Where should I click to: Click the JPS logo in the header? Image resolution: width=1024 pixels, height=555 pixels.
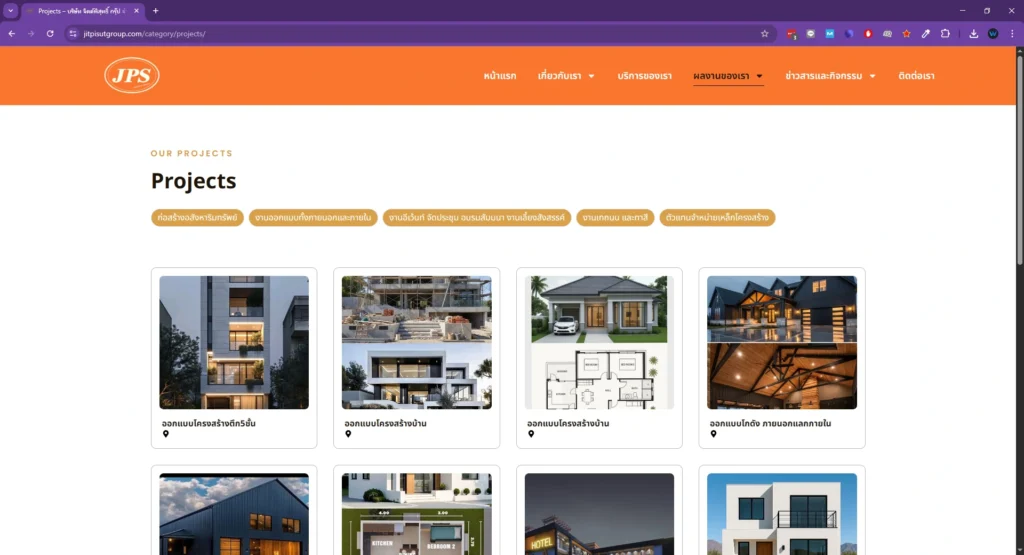[x=132, y=75]
